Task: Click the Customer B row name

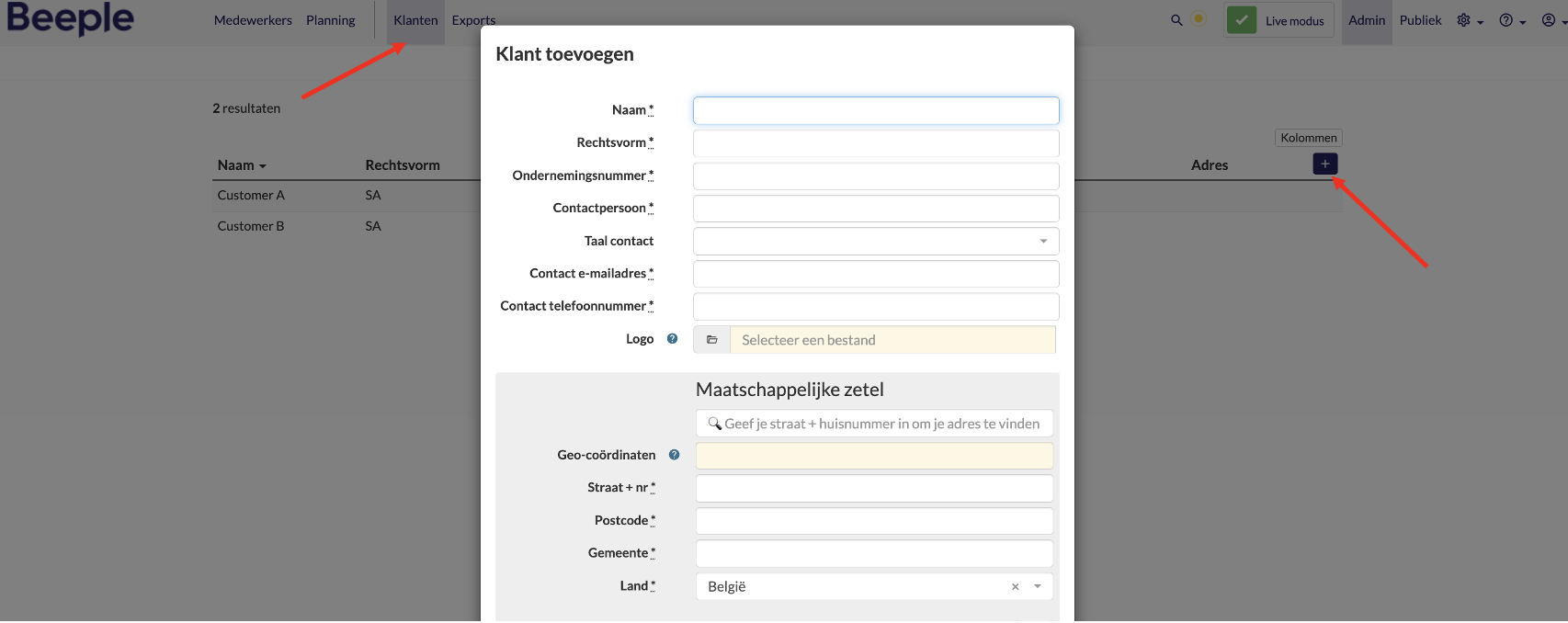Action: pyautogui.click(x=251, y=226)
